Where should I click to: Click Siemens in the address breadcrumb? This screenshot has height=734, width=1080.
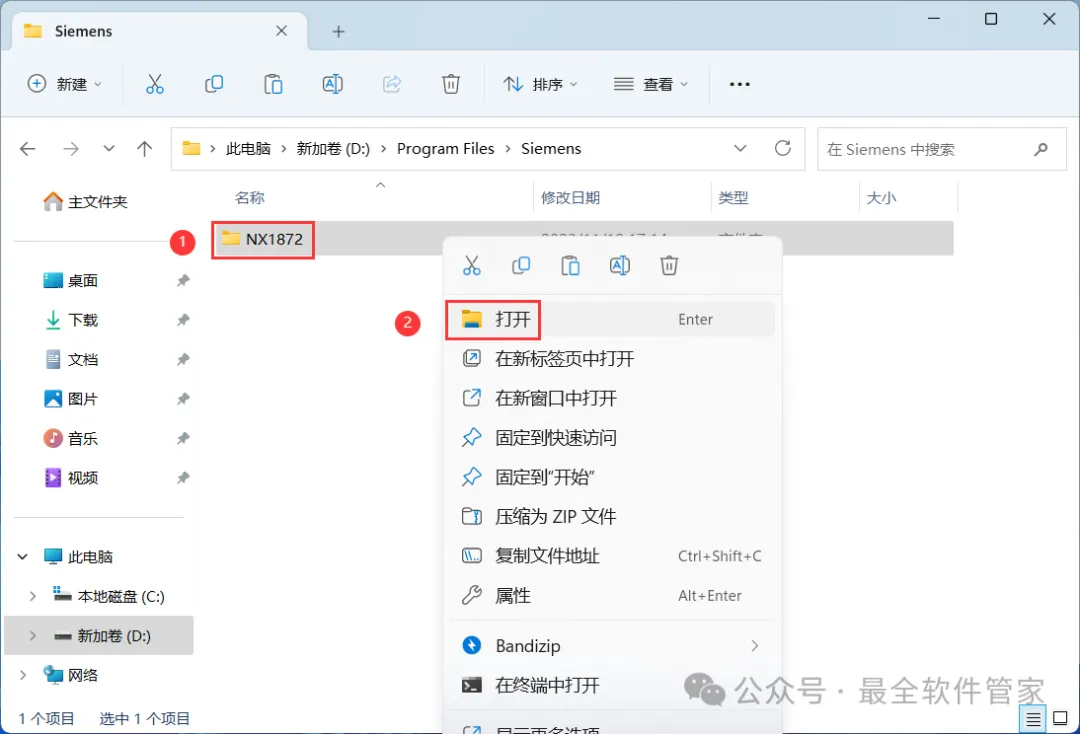tap(551, 149)
